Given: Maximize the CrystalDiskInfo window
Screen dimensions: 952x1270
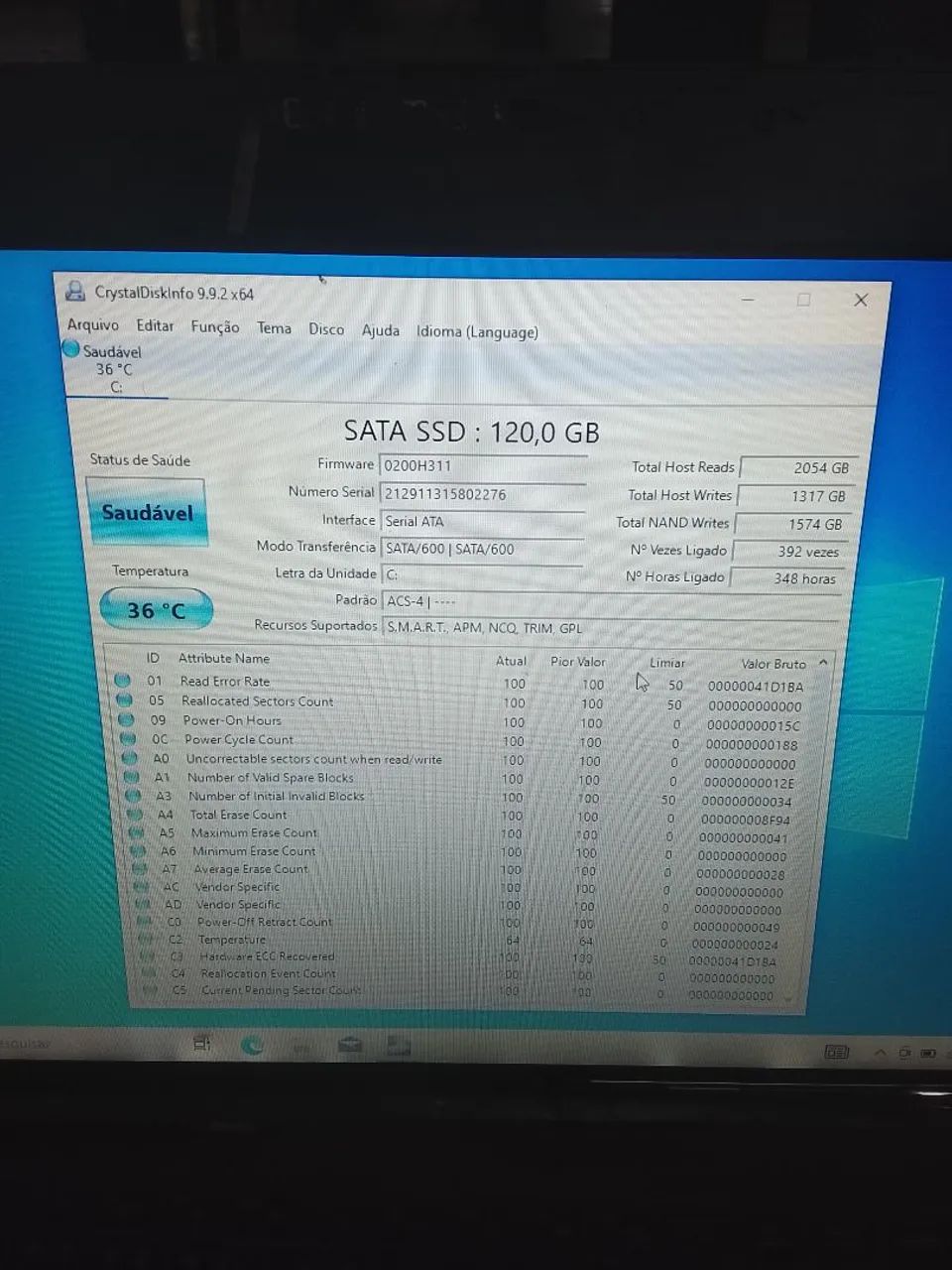Looking at the screenshot, I should click(x=804, y=299).
